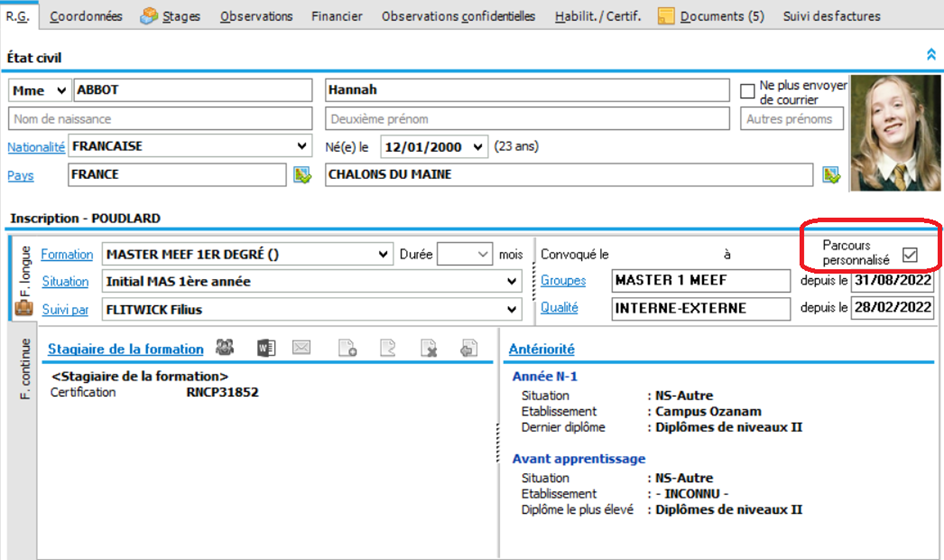The height and width of the screenshot is (560, 944).
Task: Open the Mme title dropdown
Action: coord(61,90)
